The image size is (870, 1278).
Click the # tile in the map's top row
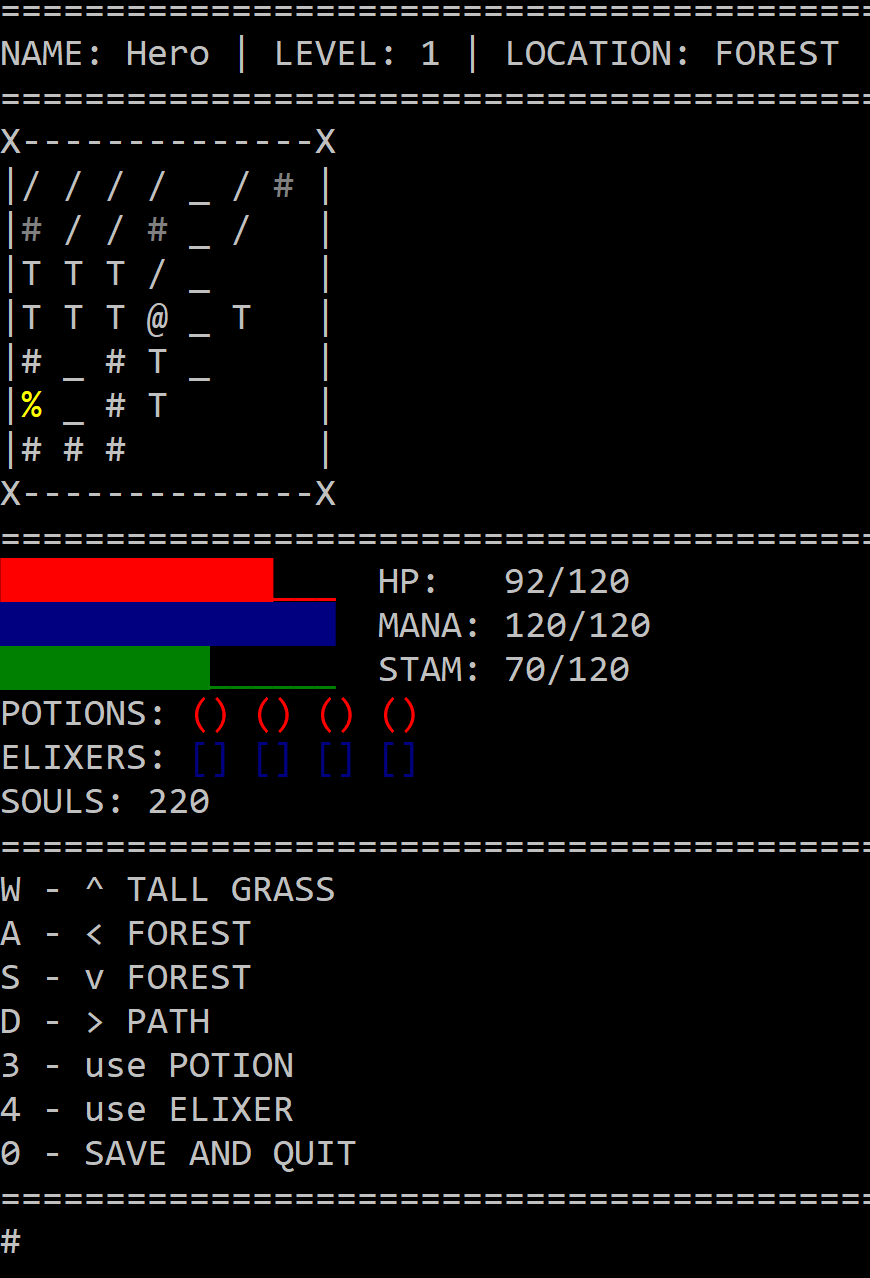click(x=283, y=185)
